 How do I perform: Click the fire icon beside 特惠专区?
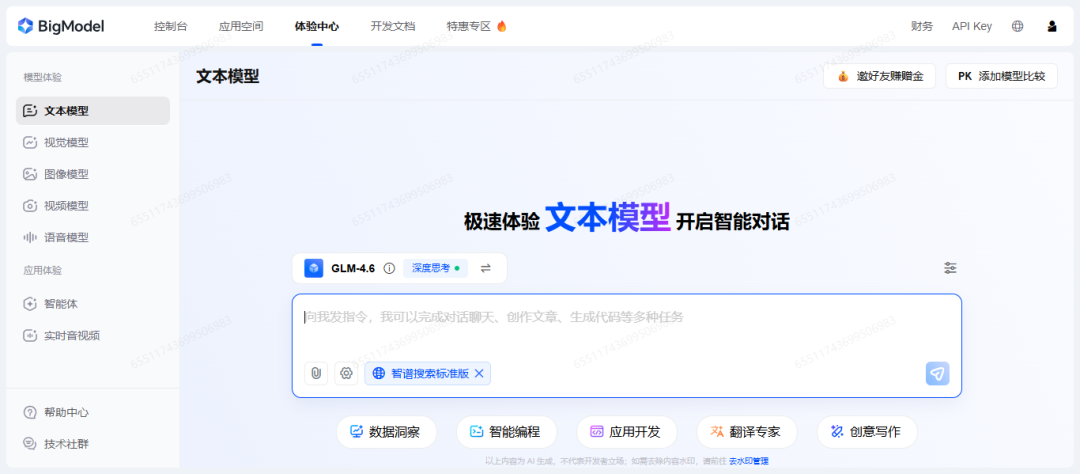[x=501, y=26]
